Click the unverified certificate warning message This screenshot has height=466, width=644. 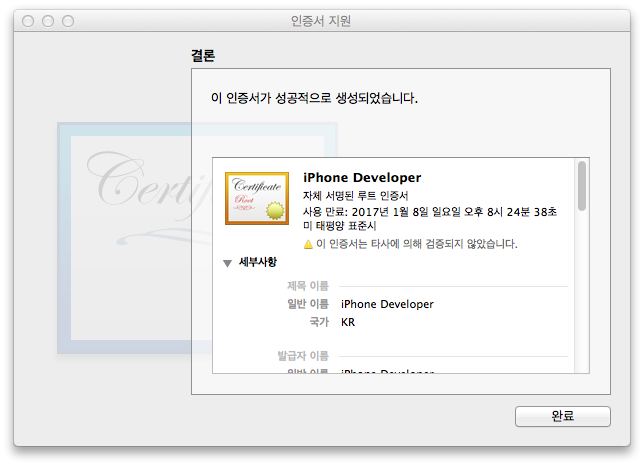click(x=416, y=244)
